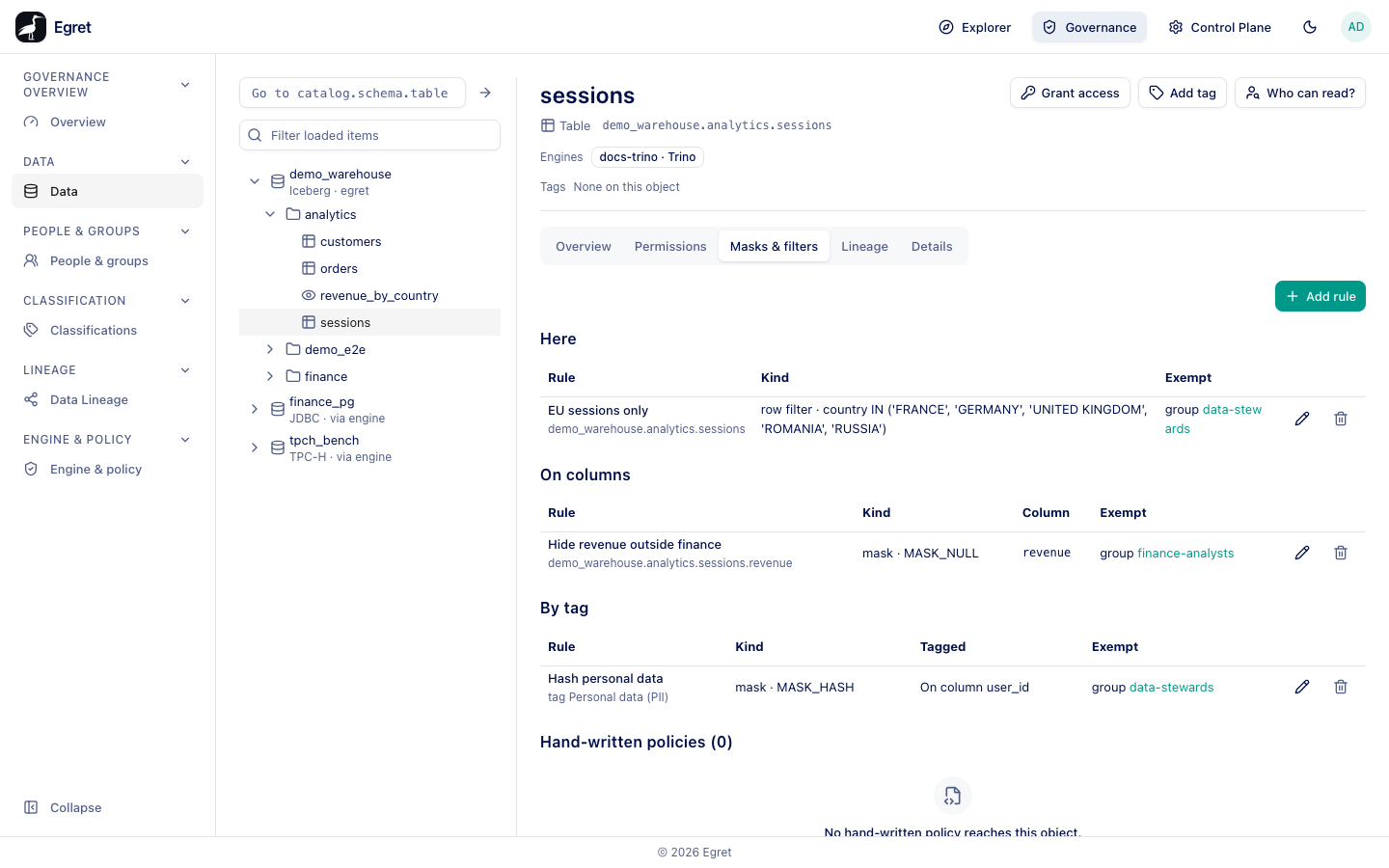The height and width of the screenshot is (868, 1389).
Task: Open People & groups page
Action: (x=107, y=261)
